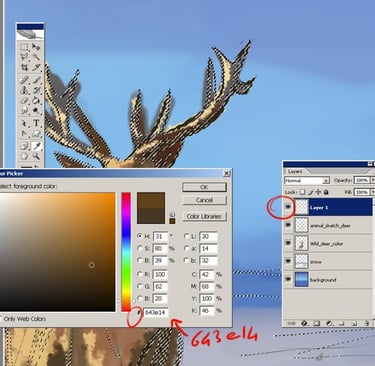
Task: Select the Crop tool
Action: tap(24, 68)
